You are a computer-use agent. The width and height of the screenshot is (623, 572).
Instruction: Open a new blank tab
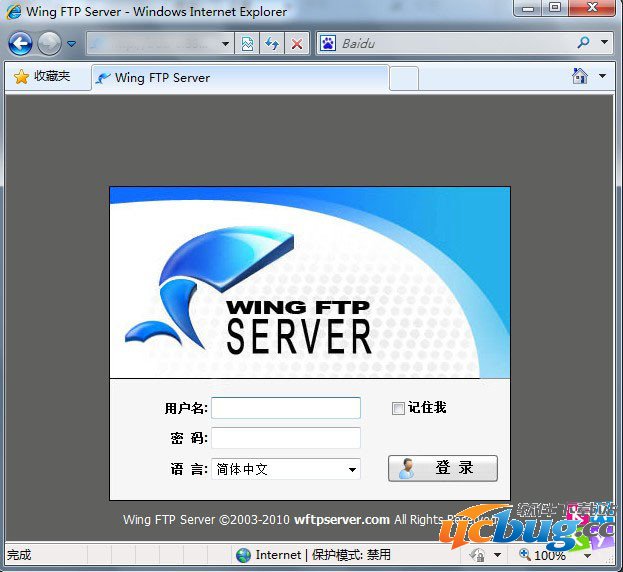coord(404,79)
